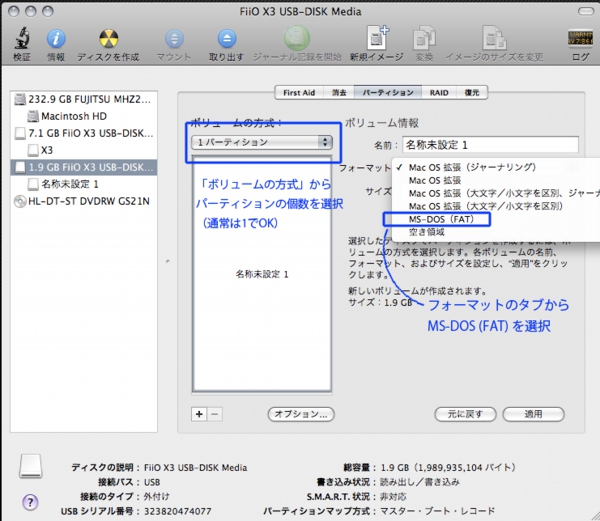
Task: Switch to the First Aid tab
Action: tap(299, 92)
